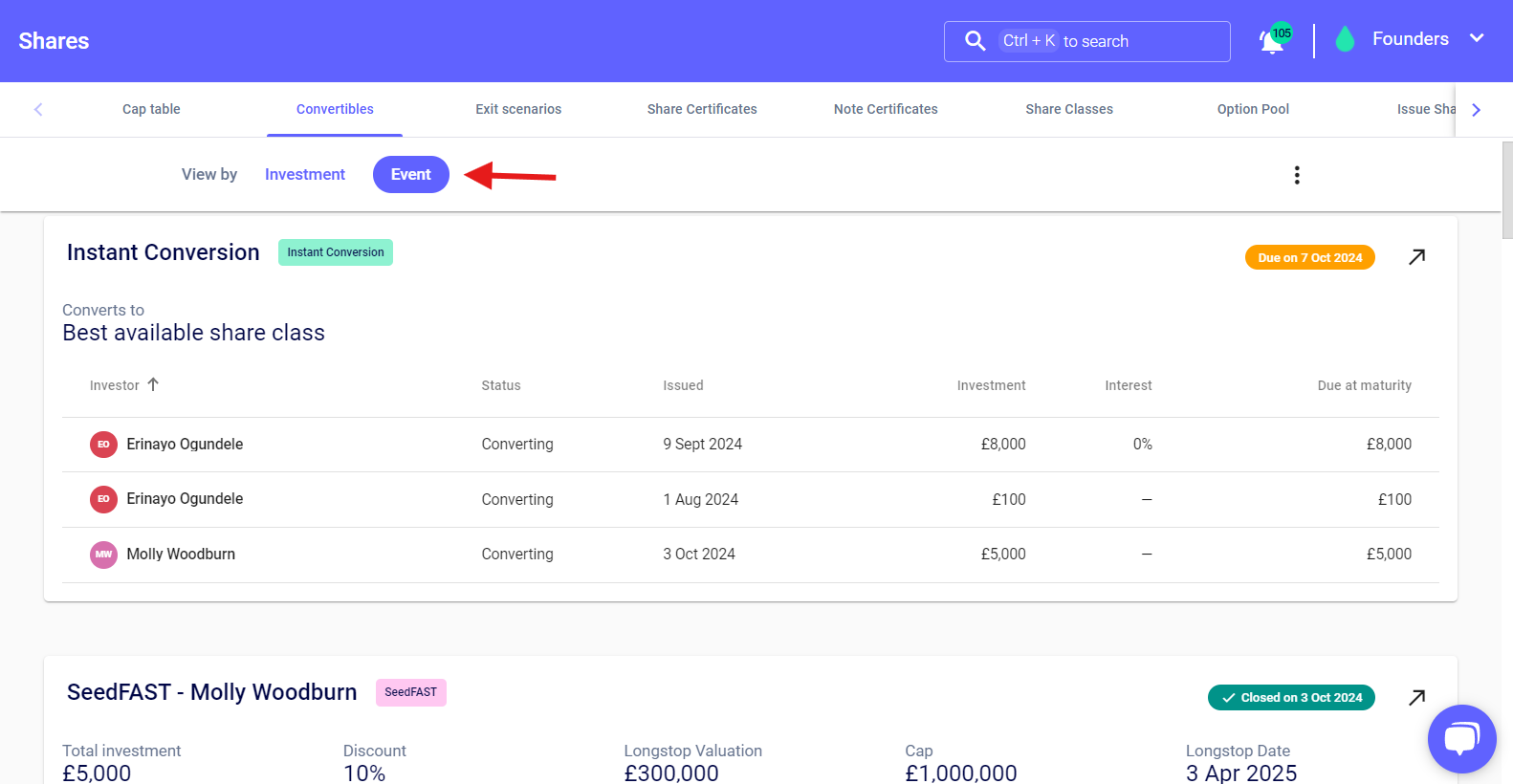Screen dimensions: 1513x784
Task: Switch view to Investment
Action: (x=304, y=175)
